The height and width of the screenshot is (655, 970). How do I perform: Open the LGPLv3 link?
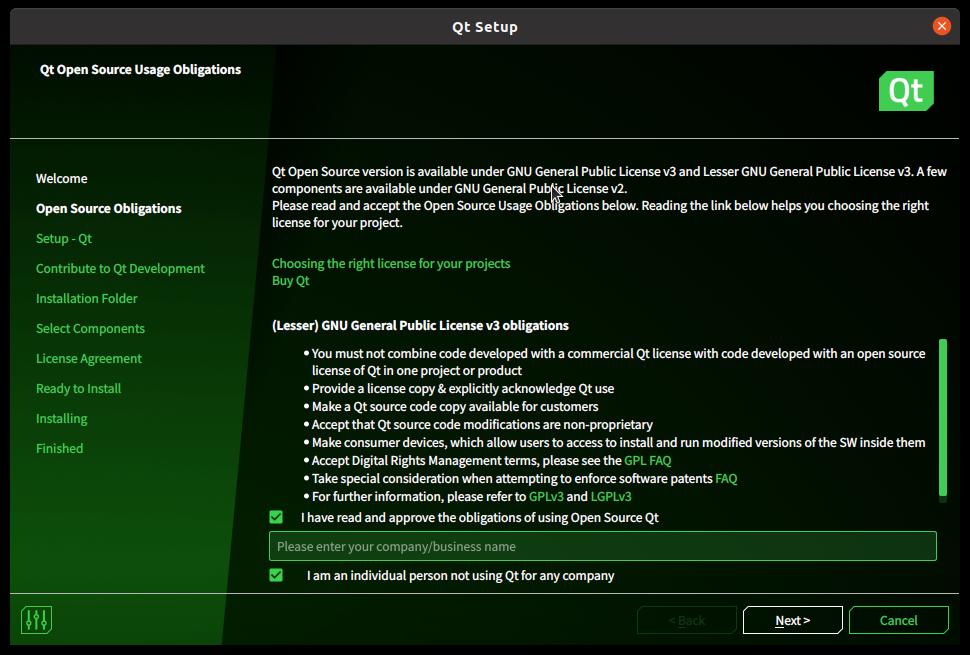tap(611, 496)
